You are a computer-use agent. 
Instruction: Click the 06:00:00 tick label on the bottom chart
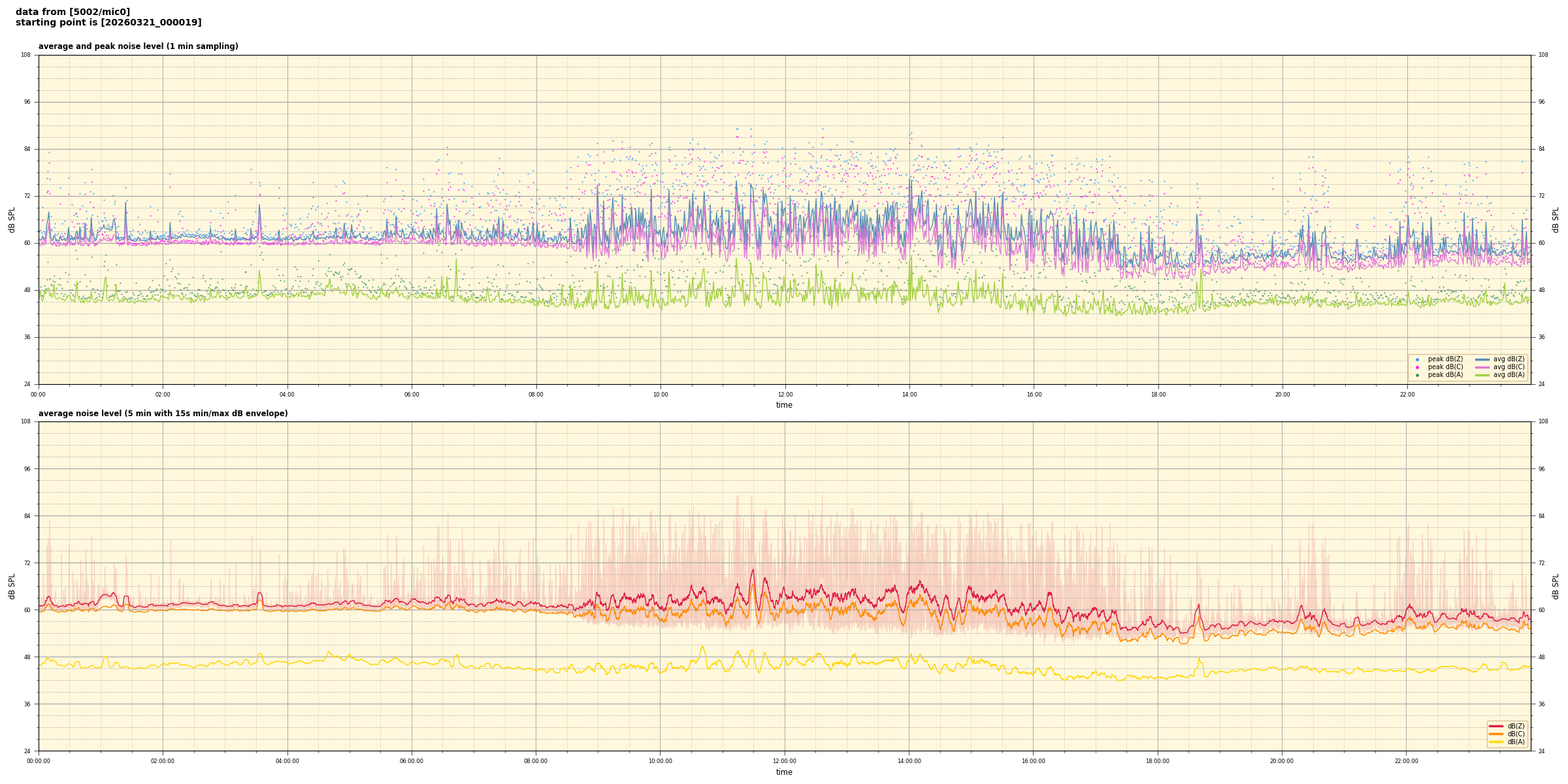(412, 761)
